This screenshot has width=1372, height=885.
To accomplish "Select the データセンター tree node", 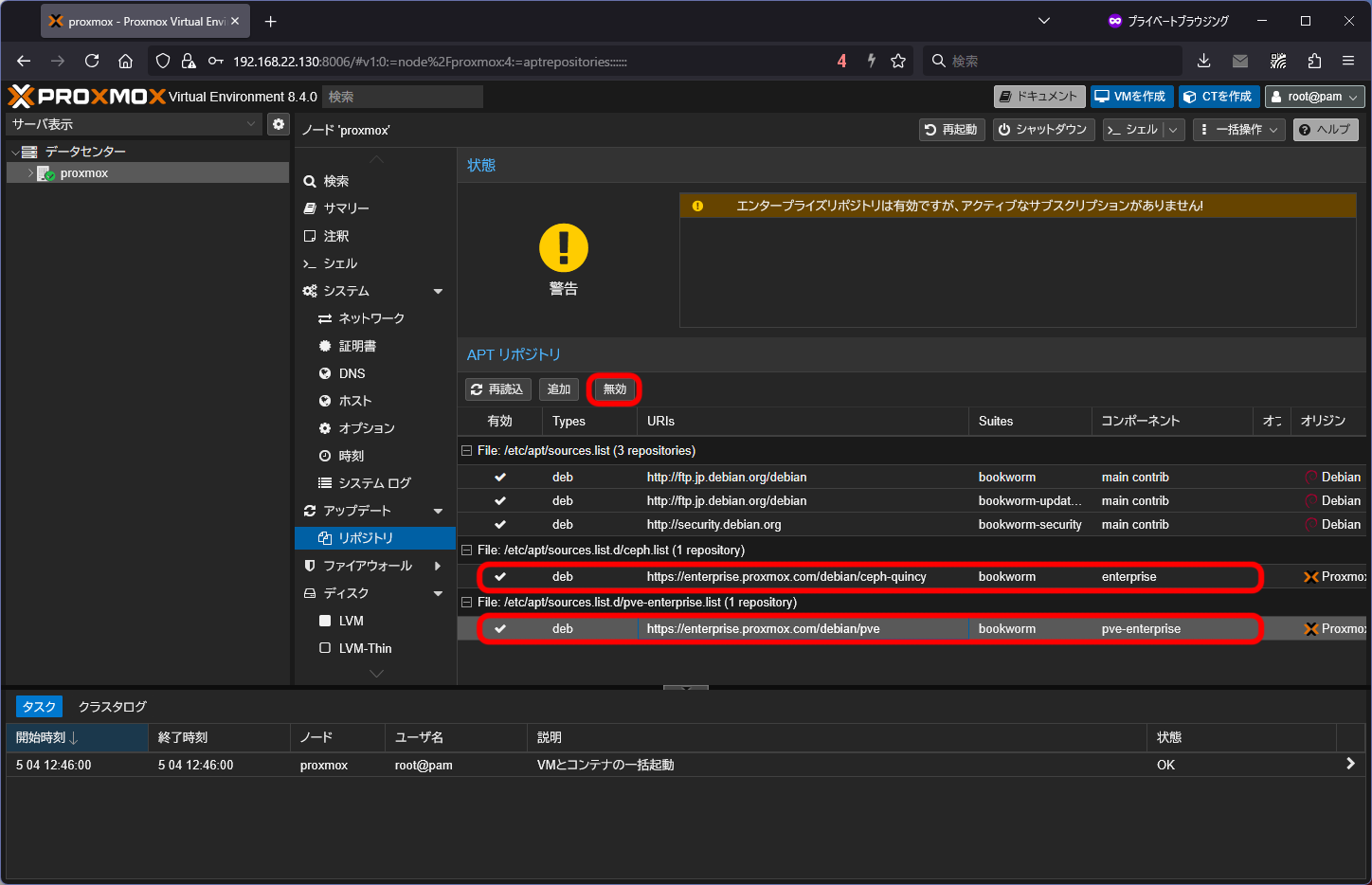I will (85, 152).
